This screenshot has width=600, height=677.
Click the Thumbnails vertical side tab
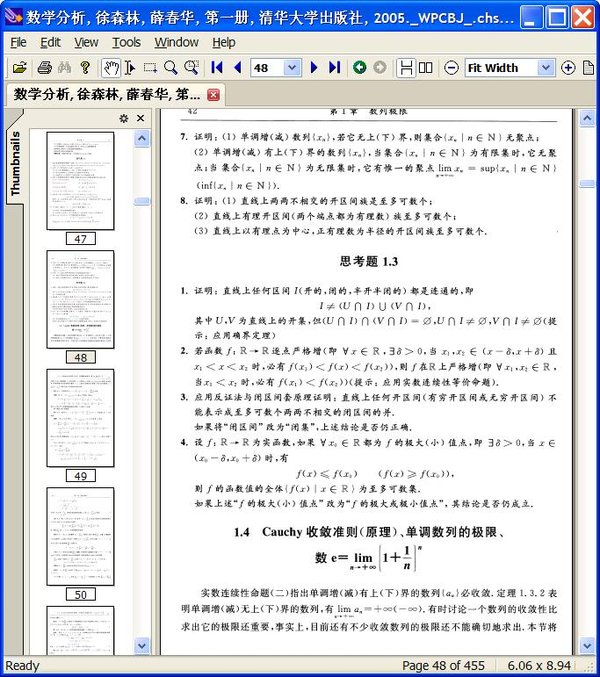[x=15, y=163]
